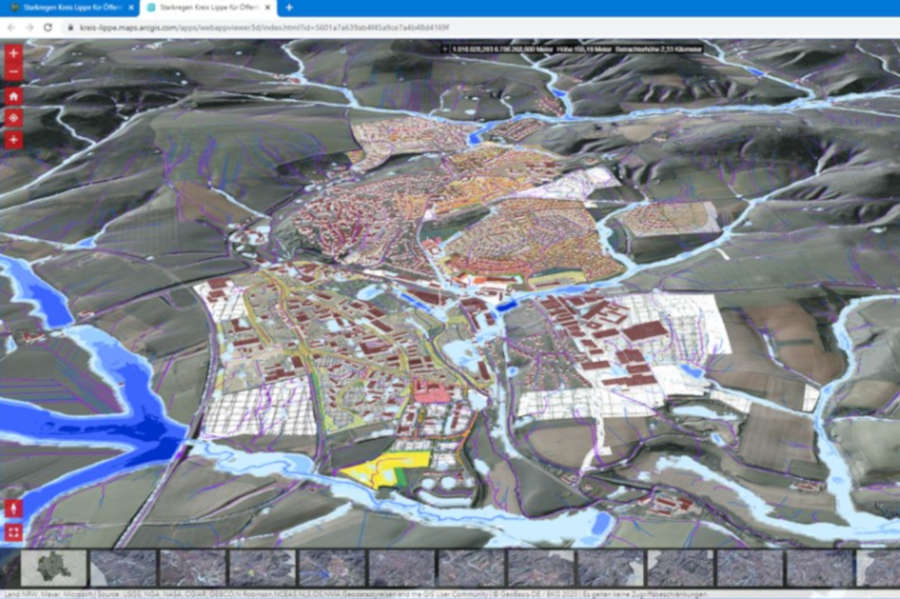Switch to the first Starkregen Kreis Lippe tab

click(68, 8)
